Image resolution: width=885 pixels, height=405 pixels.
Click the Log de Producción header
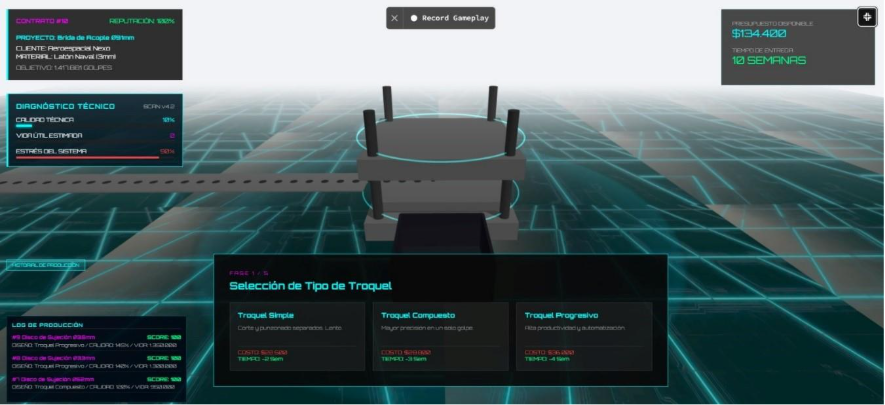click(47, 325)
